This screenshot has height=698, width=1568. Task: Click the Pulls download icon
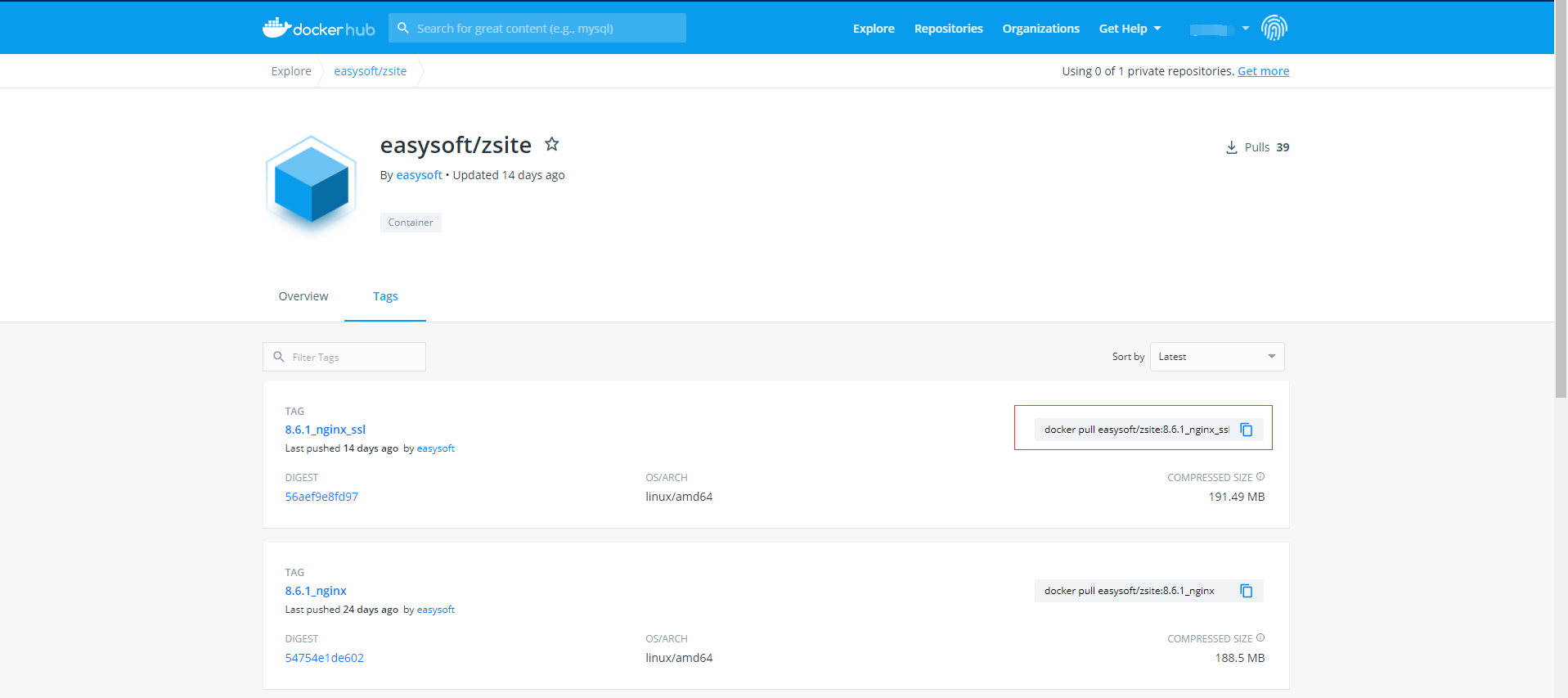pyautogui.click(x=1231, y=147)
